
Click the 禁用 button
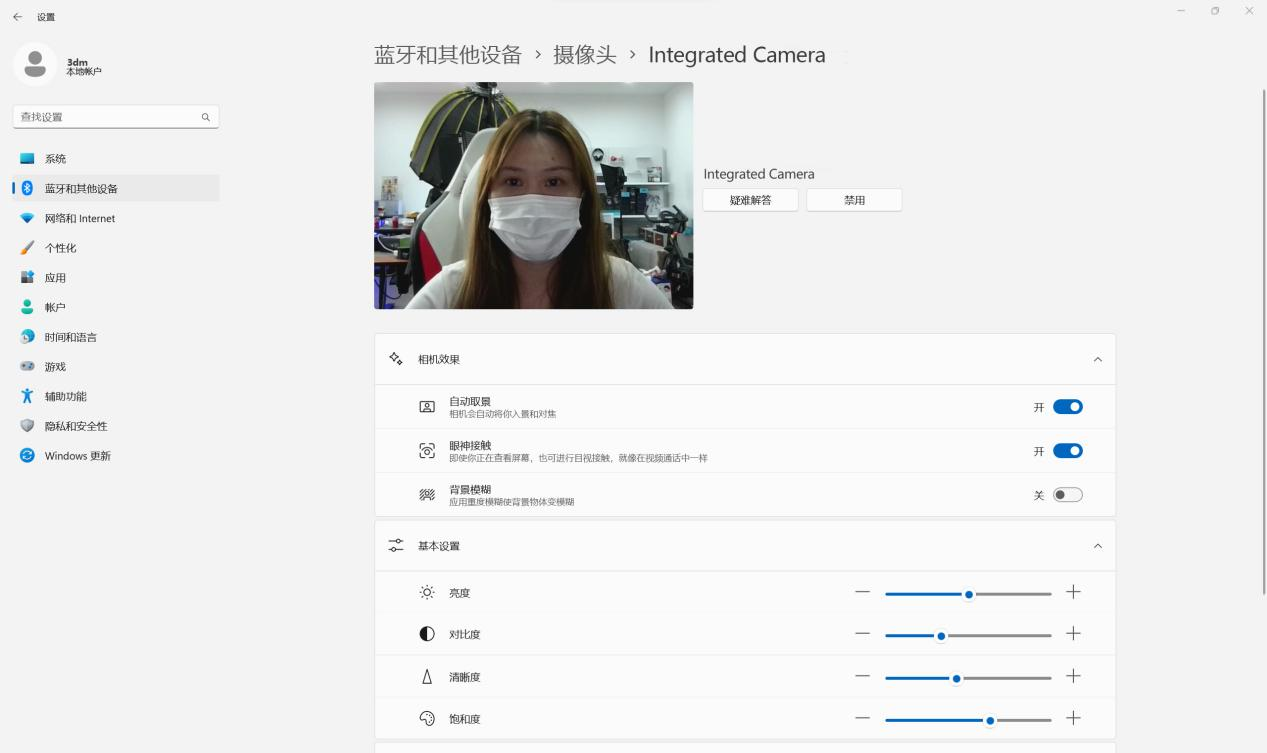point(854,200)
